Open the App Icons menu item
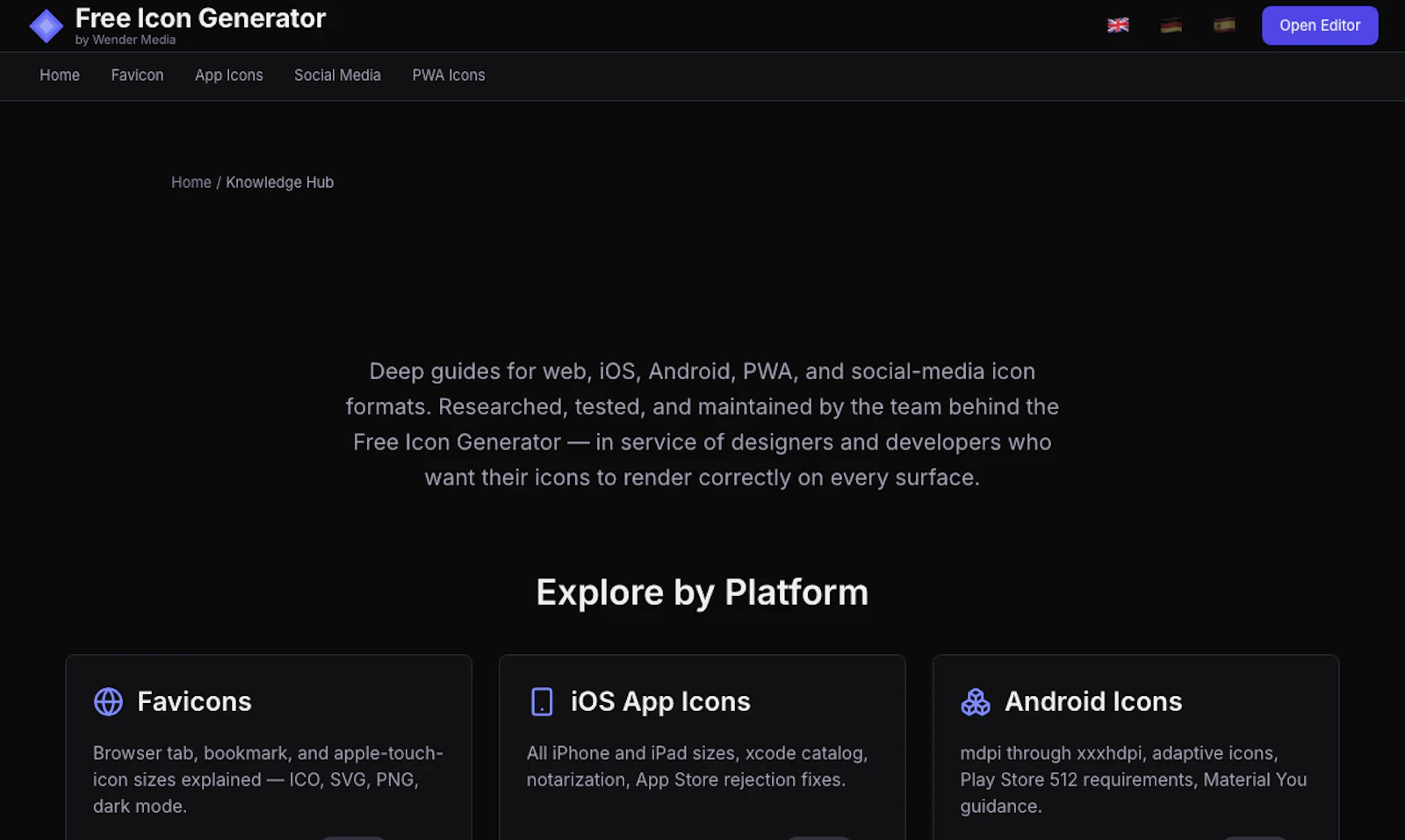Viewport: 1405px width, 840px height. tap(229, 75)
